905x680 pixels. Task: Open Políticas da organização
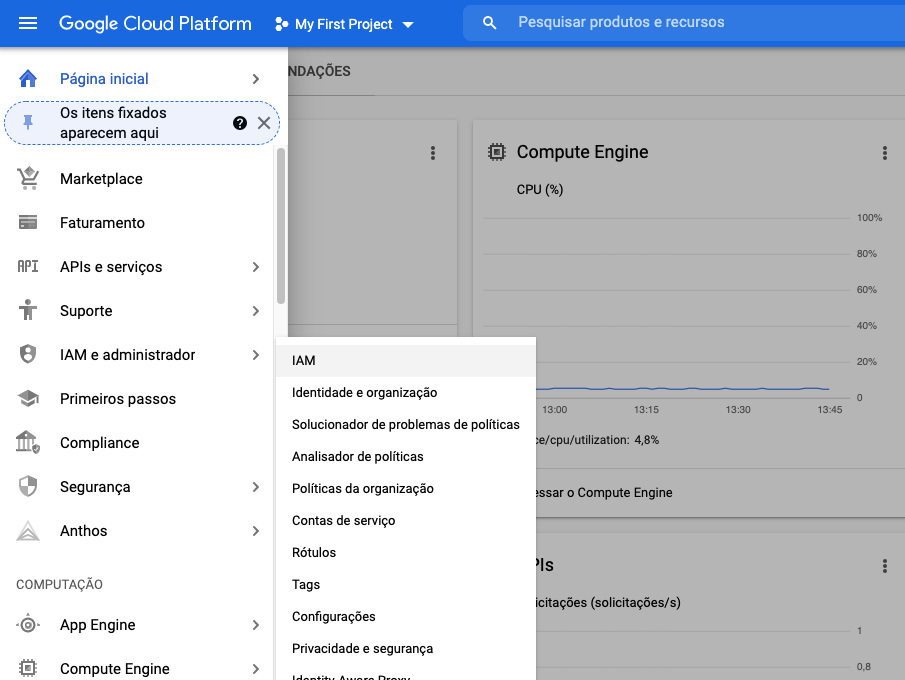pyautogui.click(x=406, y=489)
